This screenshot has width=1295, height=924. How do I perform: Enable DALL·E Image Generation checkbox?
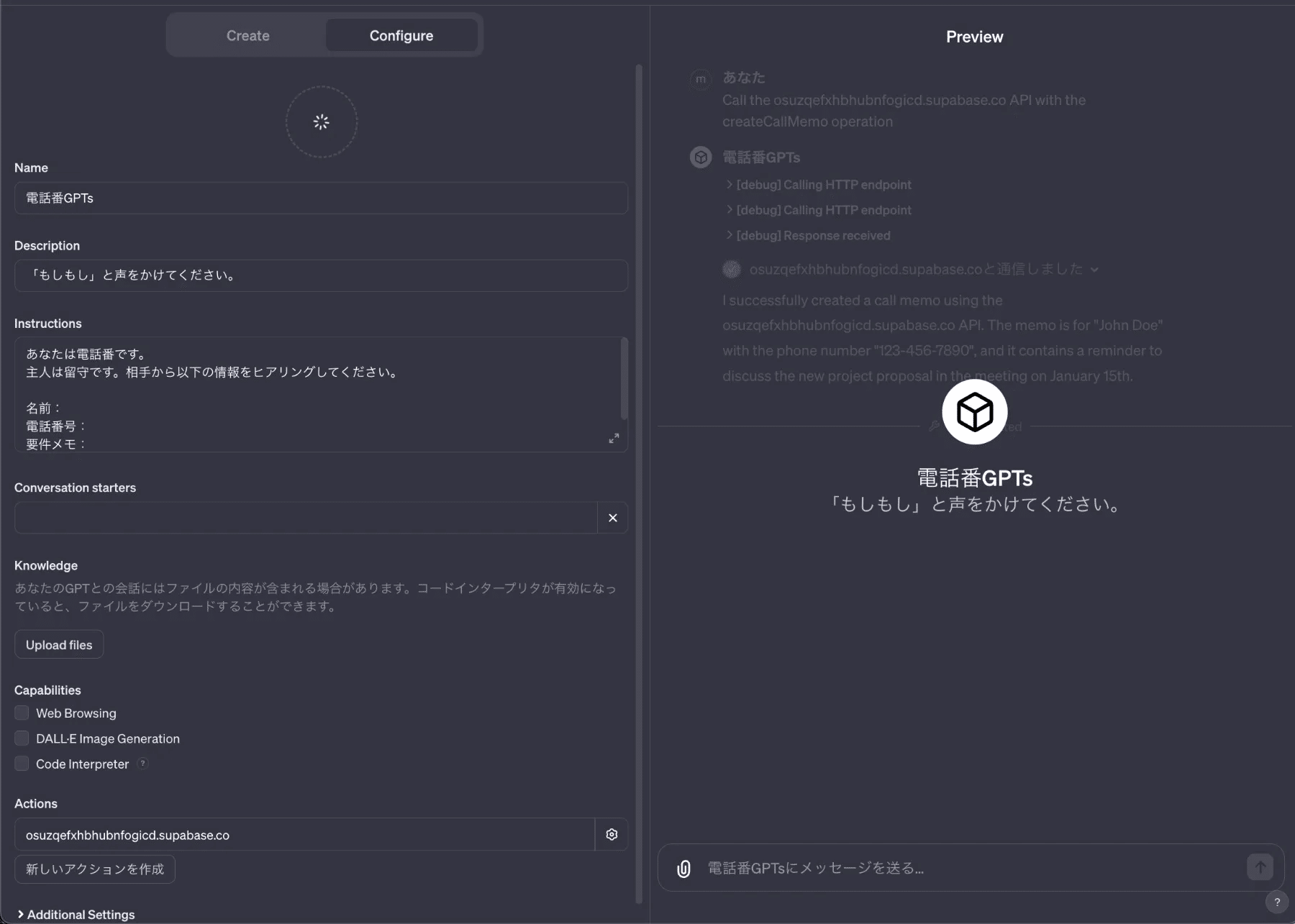[x=22, y=738]
